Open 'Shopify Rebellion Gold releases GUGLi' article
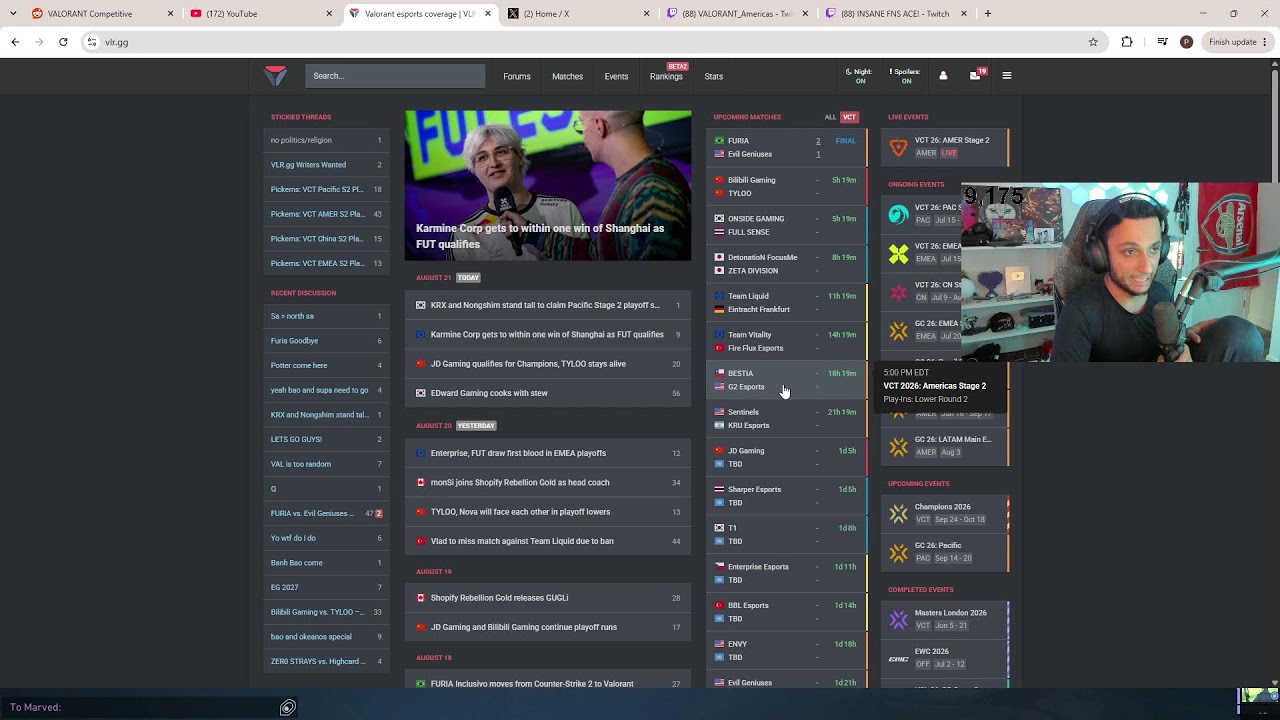The image size is (1280, 720). tap(547, 598)
